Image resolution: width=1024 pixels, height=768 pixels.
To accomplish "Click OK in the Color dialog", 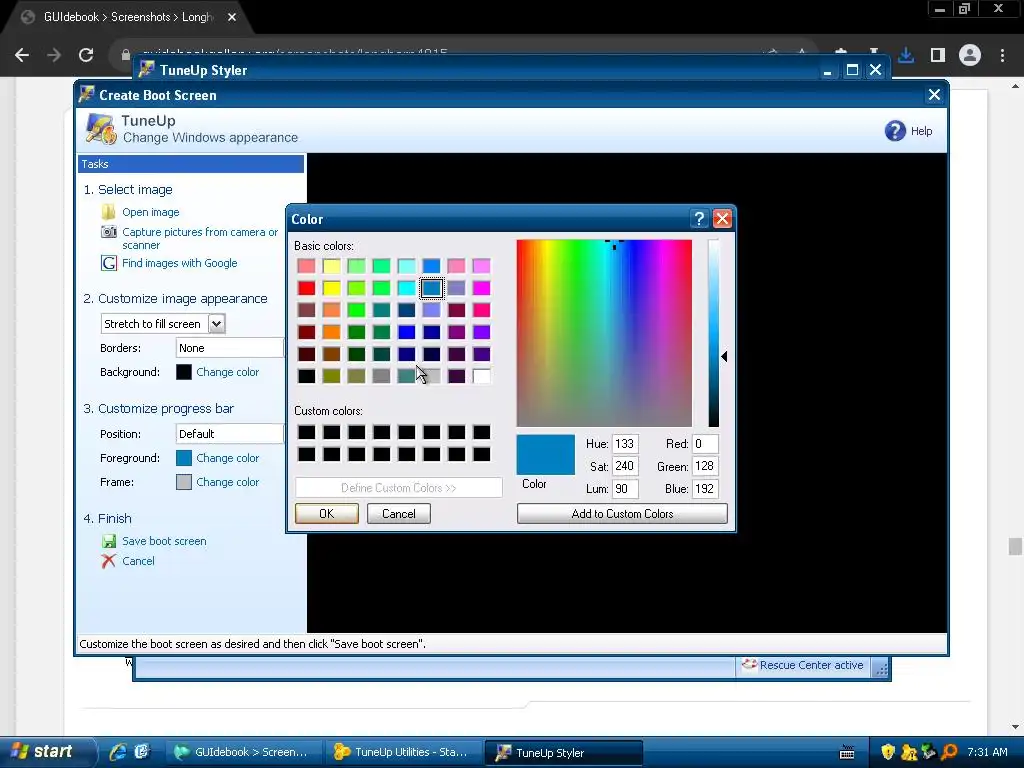I will [327, 513].
